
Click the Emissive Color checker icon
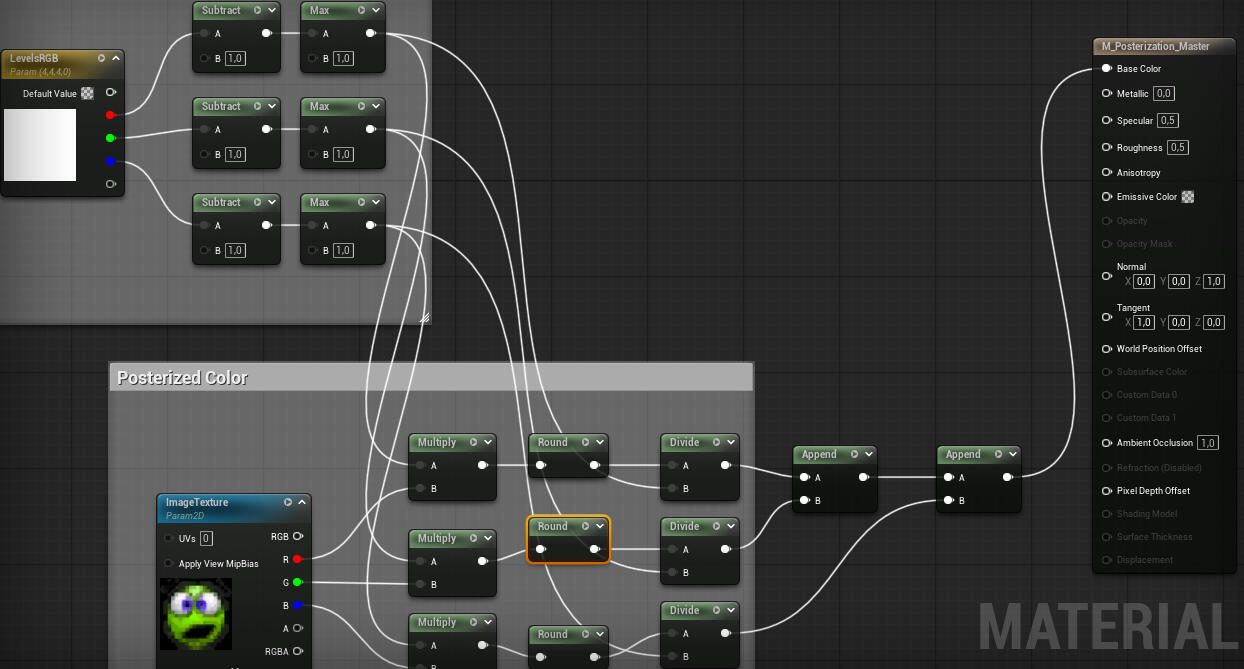1188,197
